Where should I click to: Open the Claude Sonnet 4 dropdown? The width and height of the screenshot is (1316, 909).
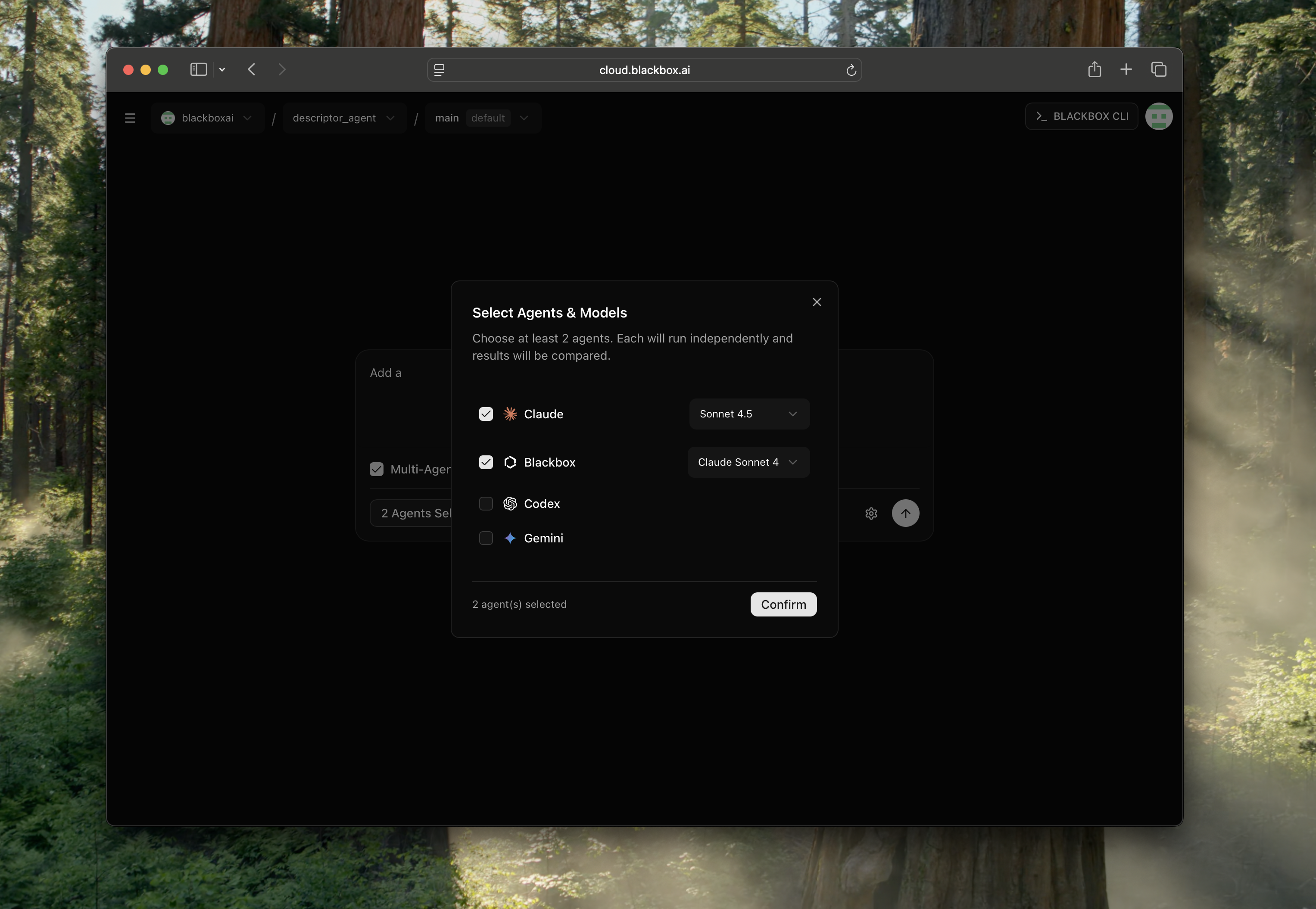[748, 462]
